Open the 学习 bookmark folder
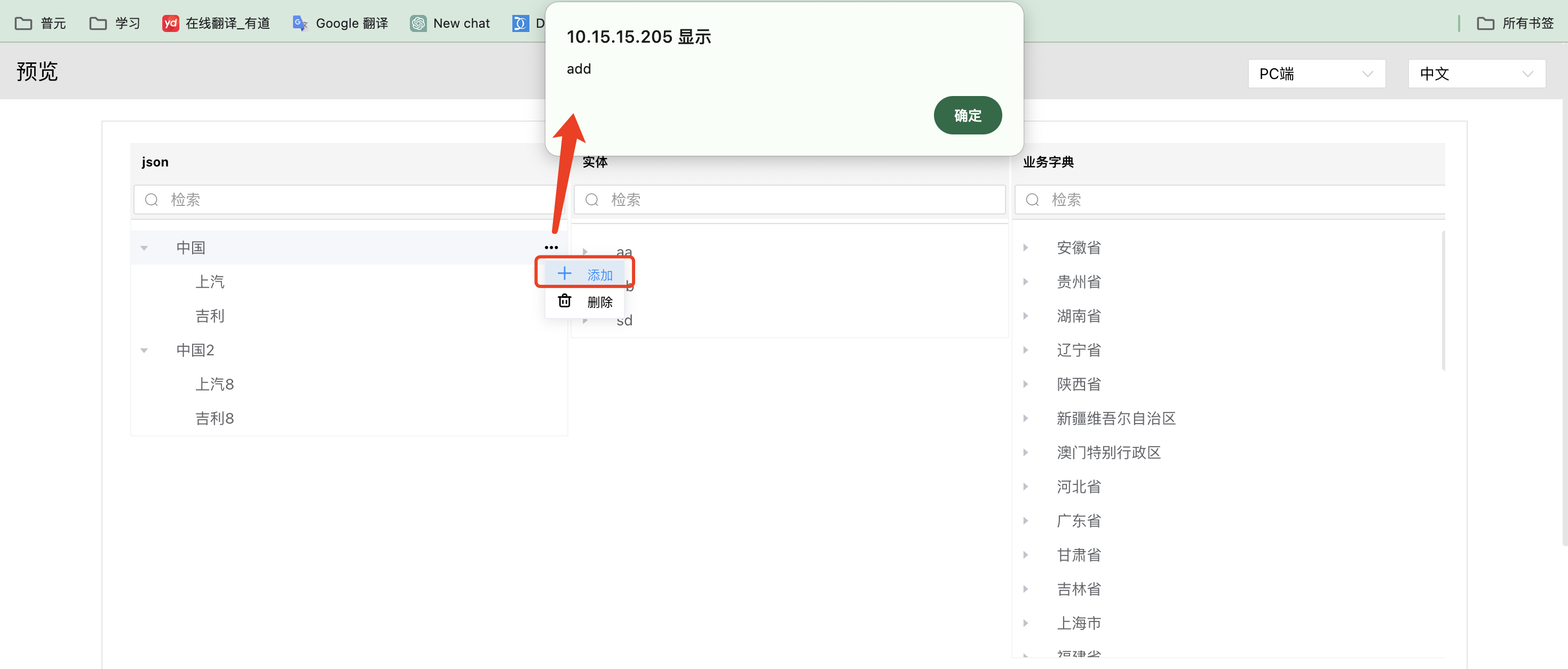Screen dimensions: 1568x669 pos(115,23)
